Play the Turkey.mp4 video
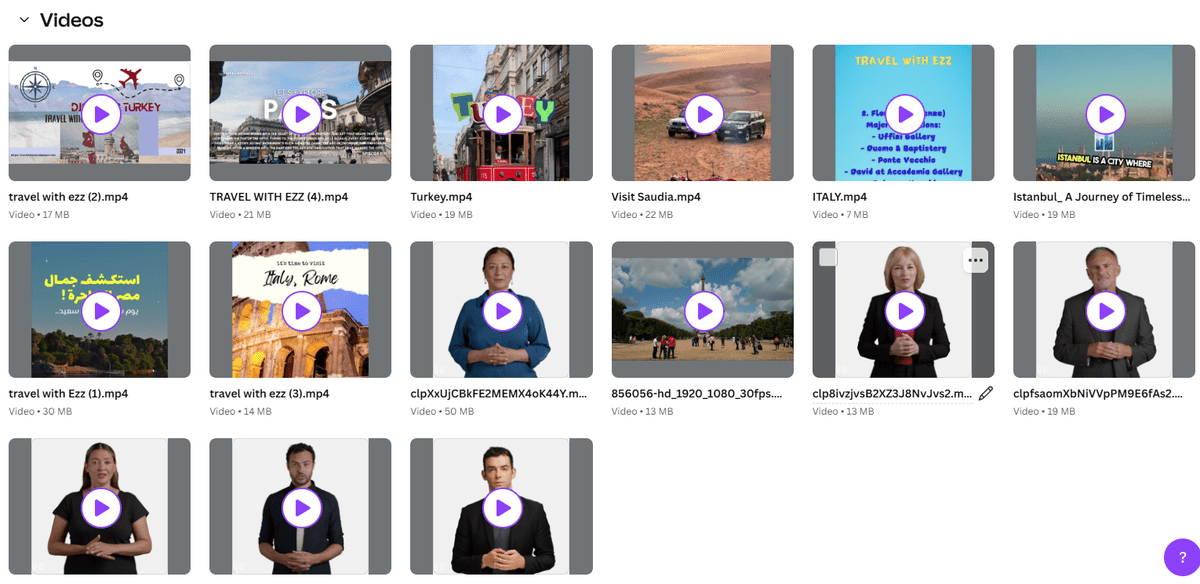The image size is (1200, 584). (x=502, y=114)
